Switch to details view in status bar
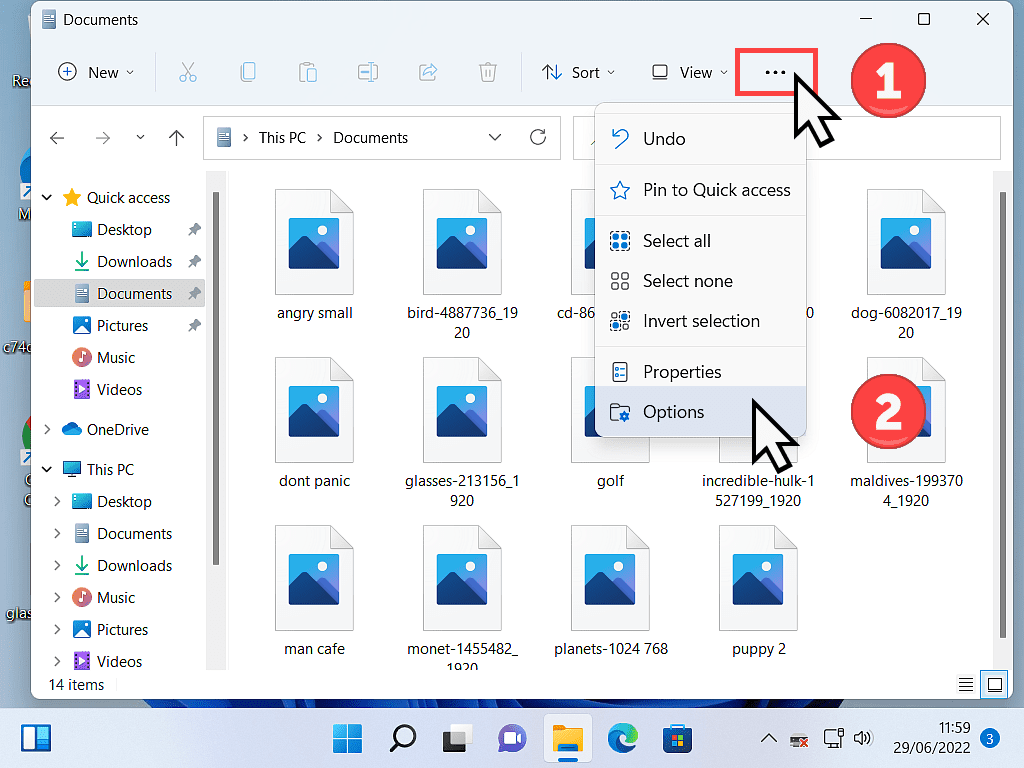Screen dimensions: 1024x768 [966, 685]
